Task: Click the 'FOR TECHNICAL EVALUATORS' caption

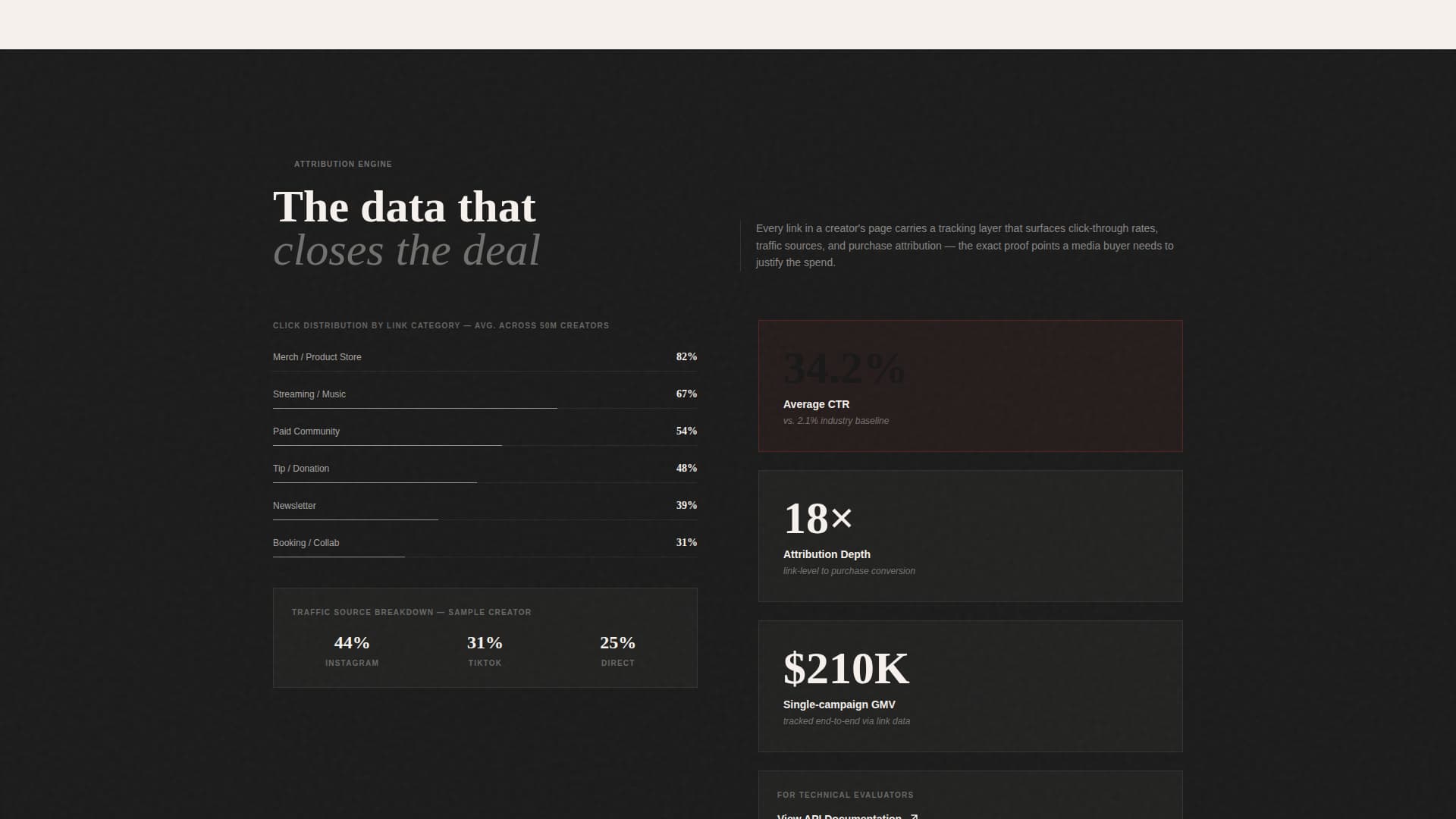Action: (x=846, y=795)
